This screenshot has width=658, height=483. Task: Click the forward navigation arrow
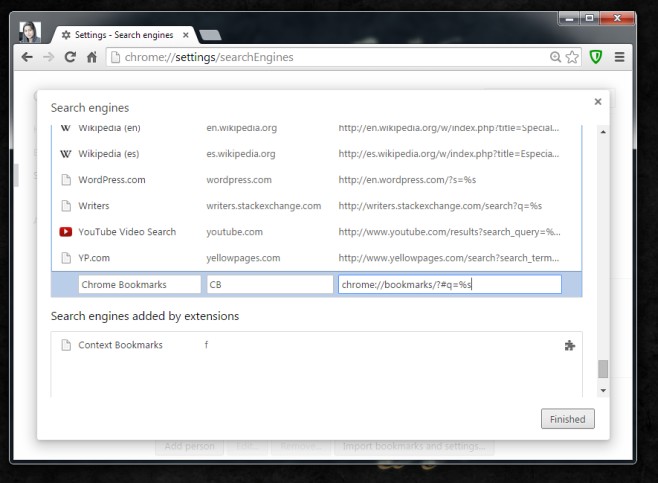tap(49, 57)
